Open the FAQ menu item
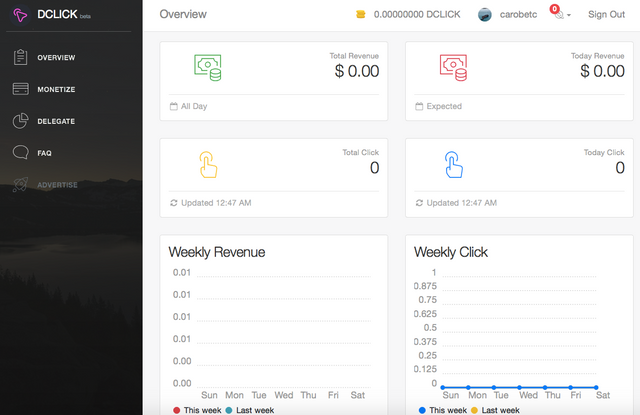Viewport: 640px width, 415px height. (44, 153)
